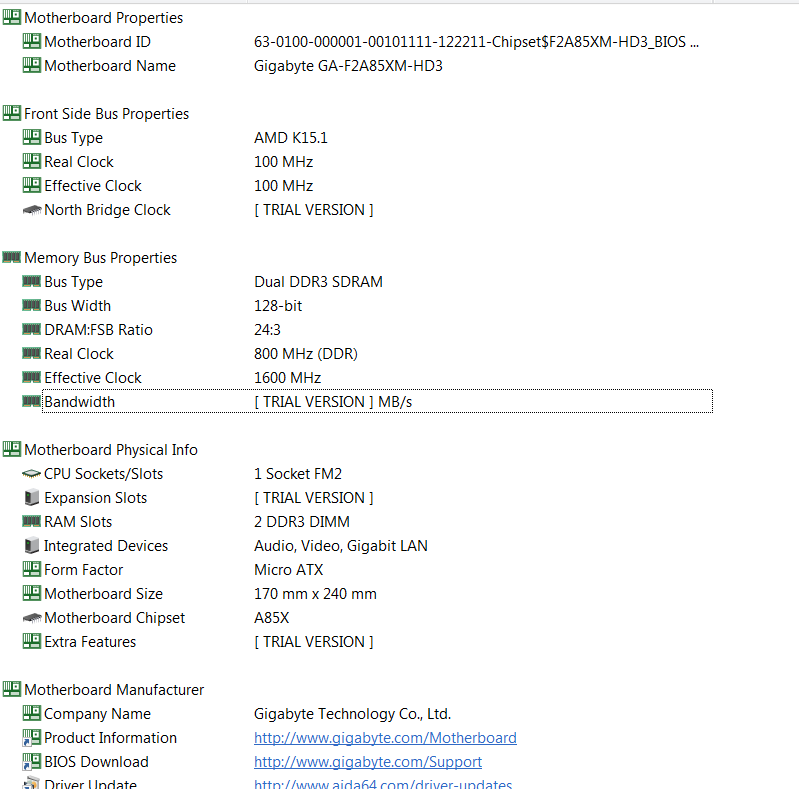Select the Motherboard ID value text

coord(476,42)
